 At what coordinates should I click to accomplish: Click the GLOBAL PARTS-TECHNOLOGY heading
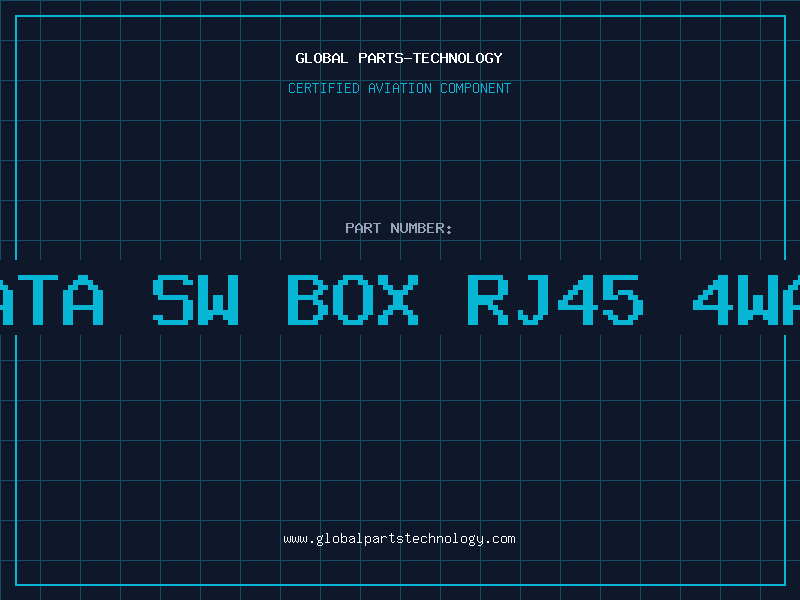click(x=399, y=58)
